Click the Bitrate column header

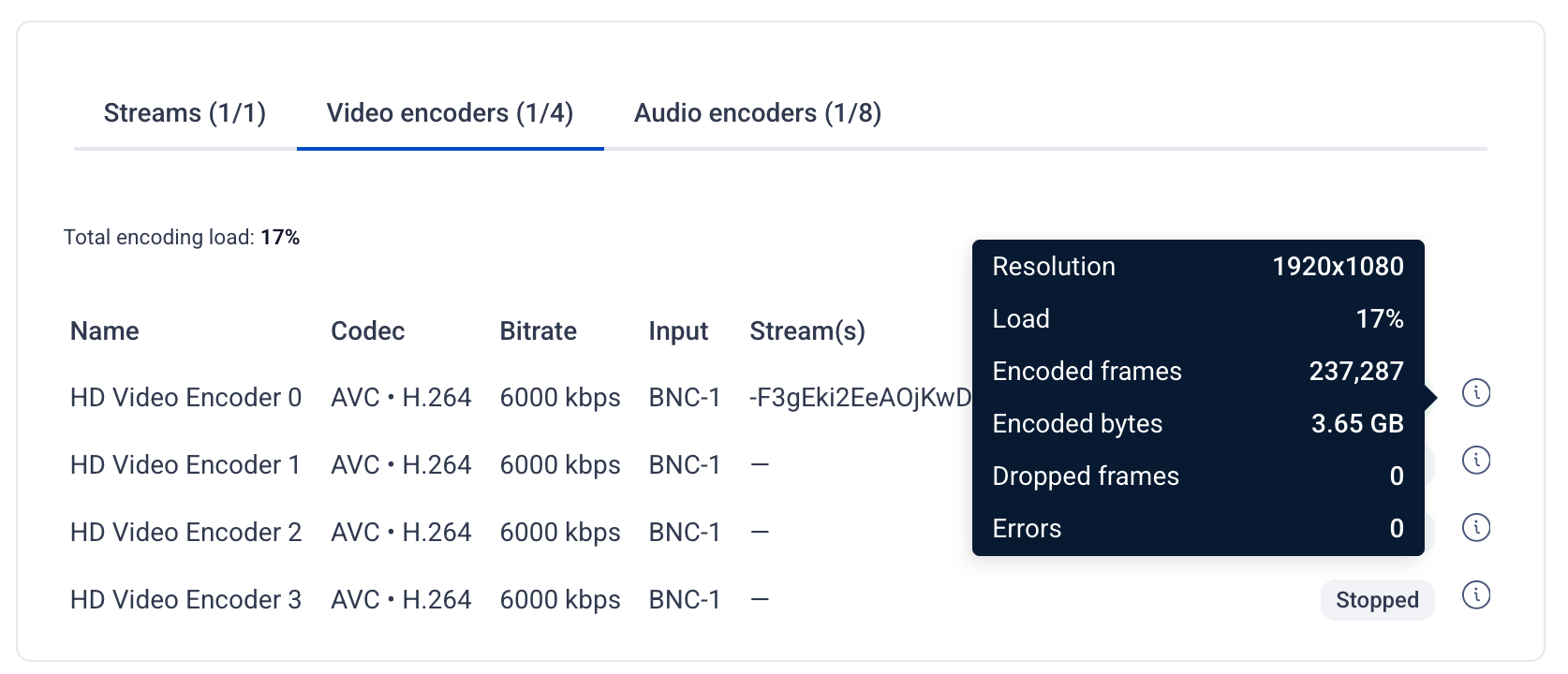(539, 331)
